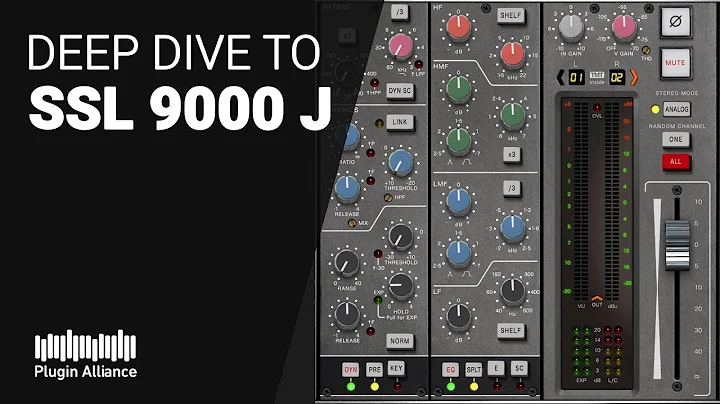This screenshot has width=720, height=404.
Task: Go to next channel with orange right arrow
Action: tap(634, 77)
